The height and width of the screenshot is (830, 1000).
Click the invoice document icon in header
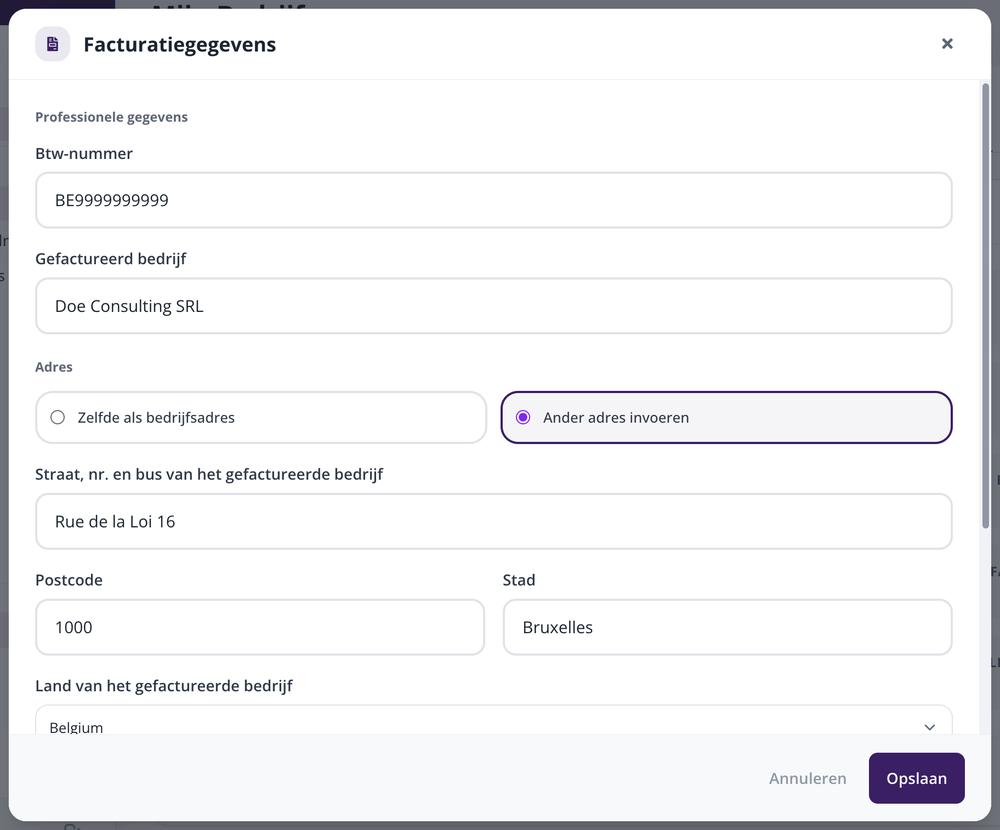52,44
